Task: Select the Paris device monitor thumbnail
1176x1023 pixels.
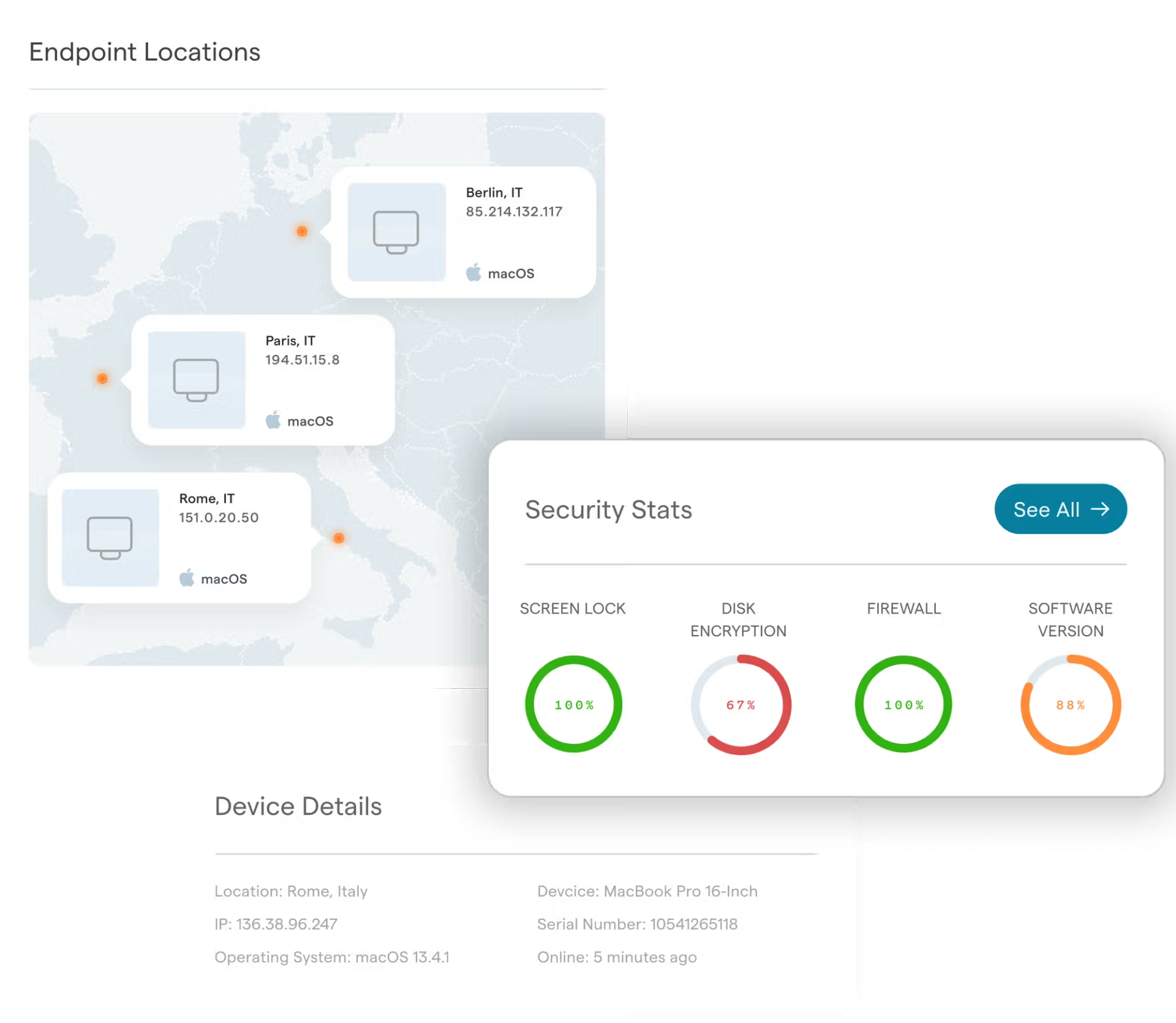Action: pyautogui.click(x=197, y=380)
